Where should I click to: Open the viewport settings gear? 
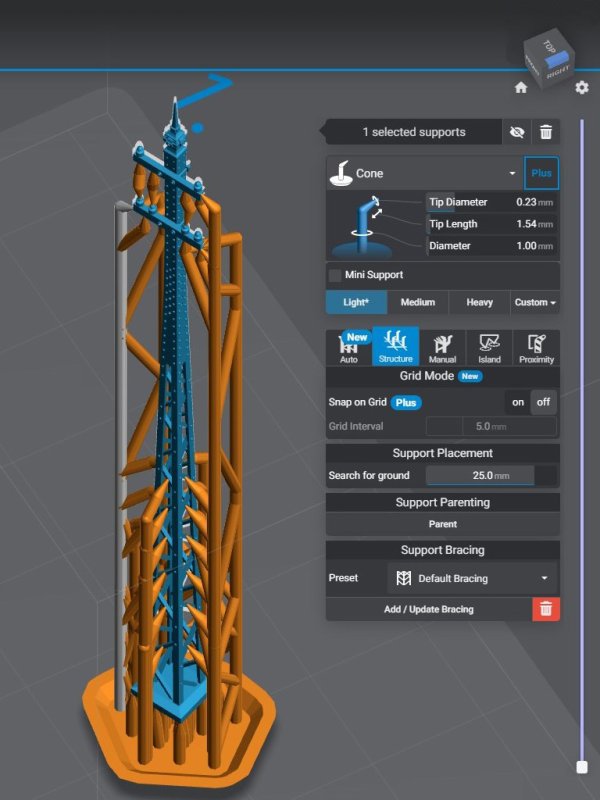(x=582, y=88)
